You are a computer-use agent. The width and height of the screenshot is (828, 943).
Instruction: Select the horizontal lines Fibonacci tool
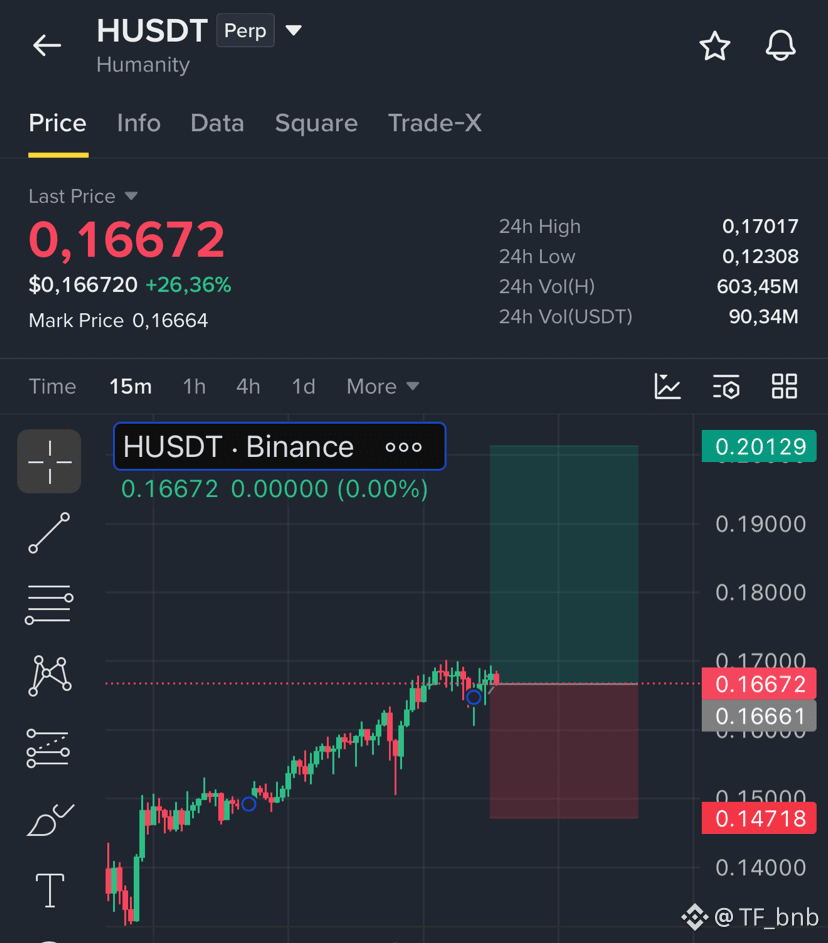click(49, 604)
